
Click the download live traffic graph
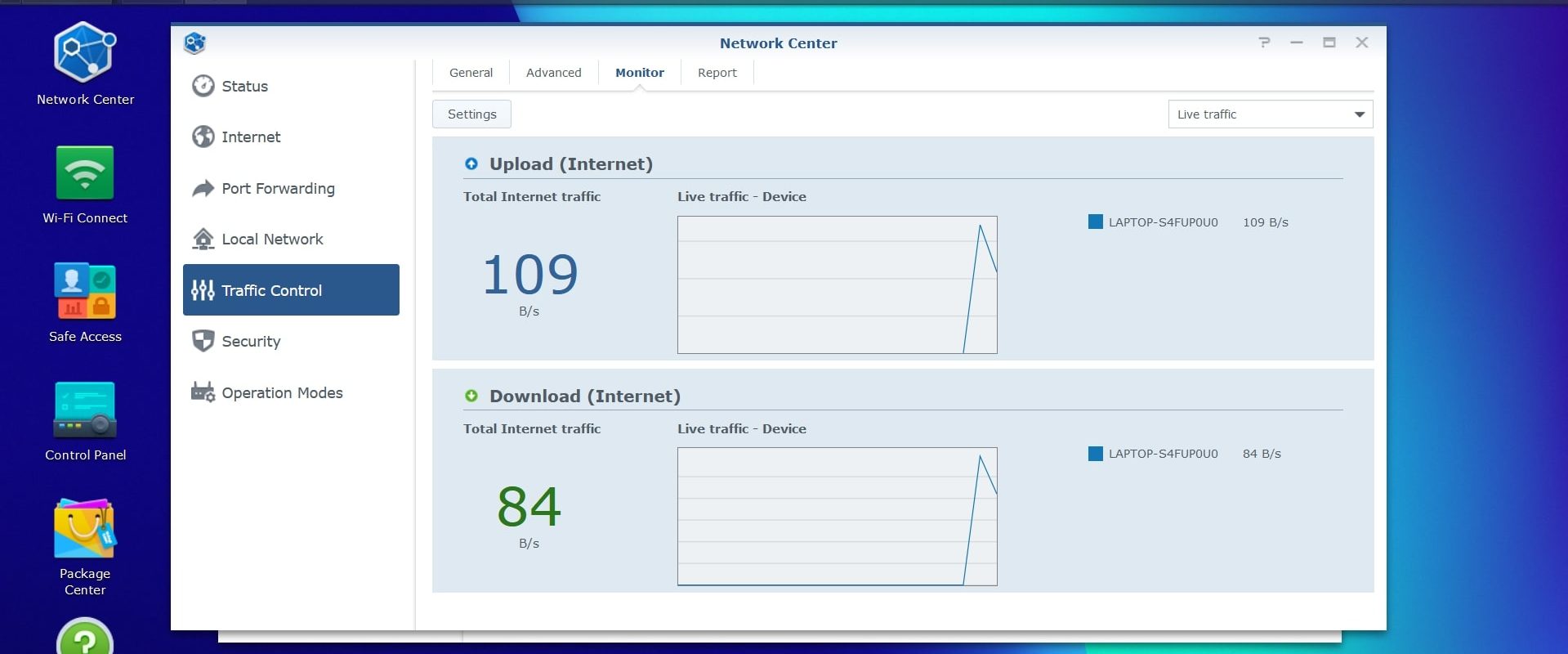click(837, 517)
